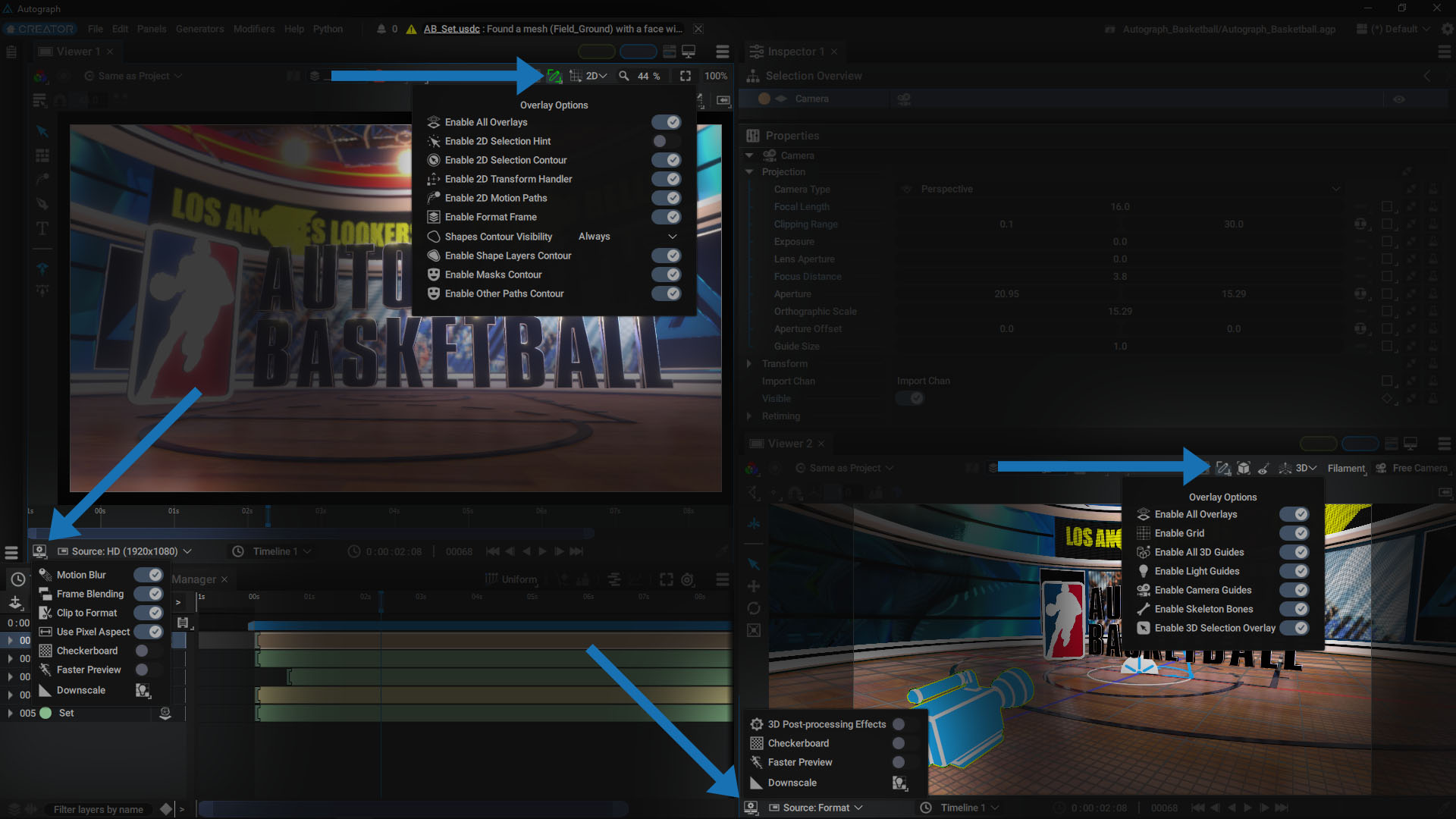Open the Inspector 1 panel hamburger menu
Image resolution: width=1456 pixels, height=819 pixels.
tap(1444, 52)
